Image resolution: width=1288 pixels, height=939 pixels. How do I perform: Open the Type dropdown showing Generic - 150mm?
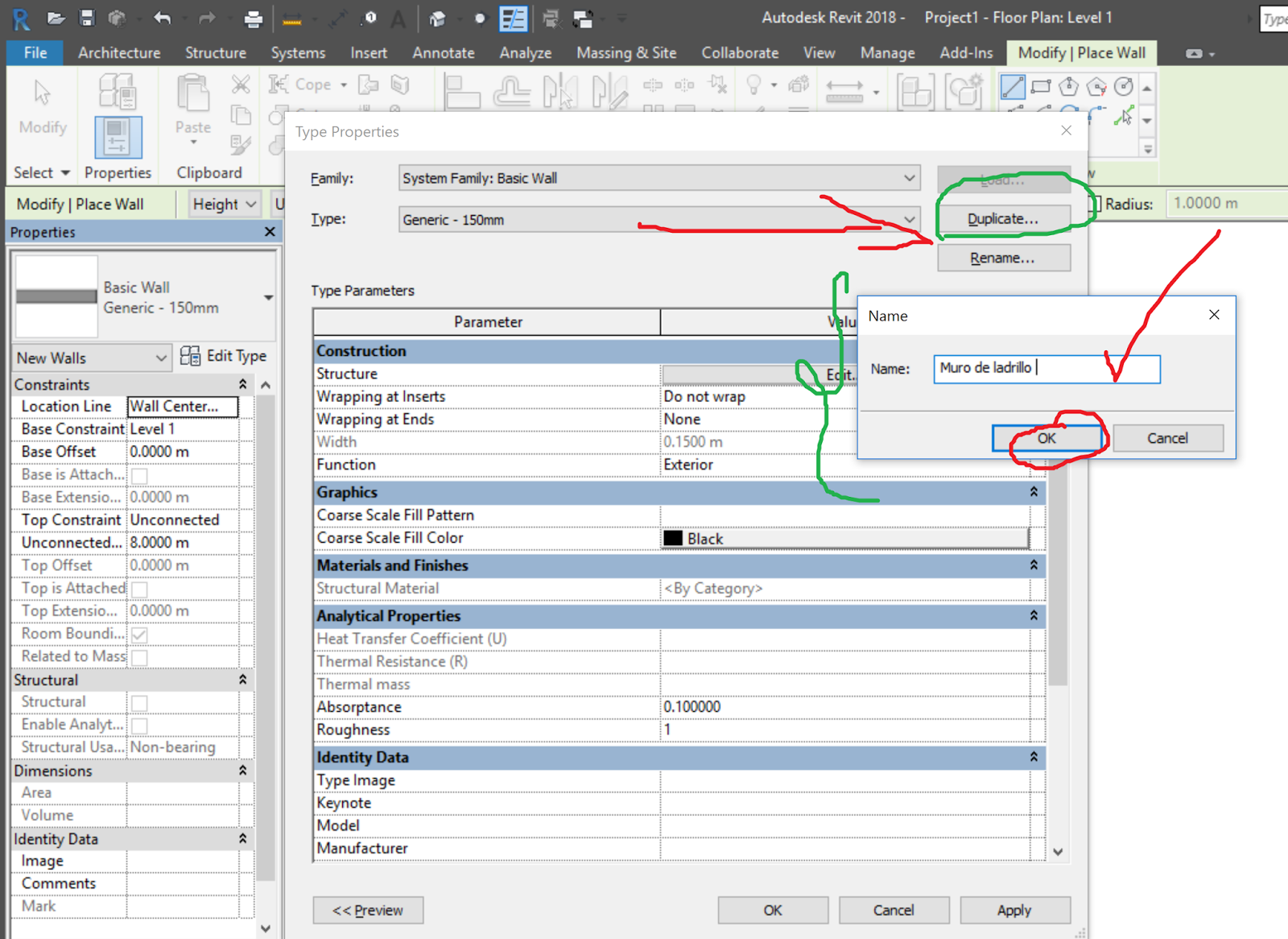[659, 219]
